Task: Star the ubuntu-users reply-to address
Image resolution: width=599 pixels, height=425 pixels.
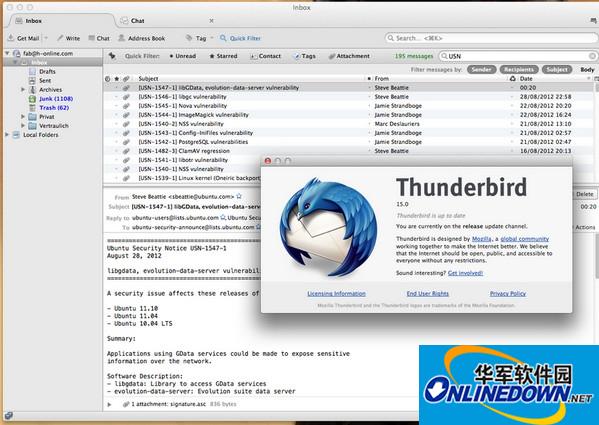Action: tap(223, 218)
